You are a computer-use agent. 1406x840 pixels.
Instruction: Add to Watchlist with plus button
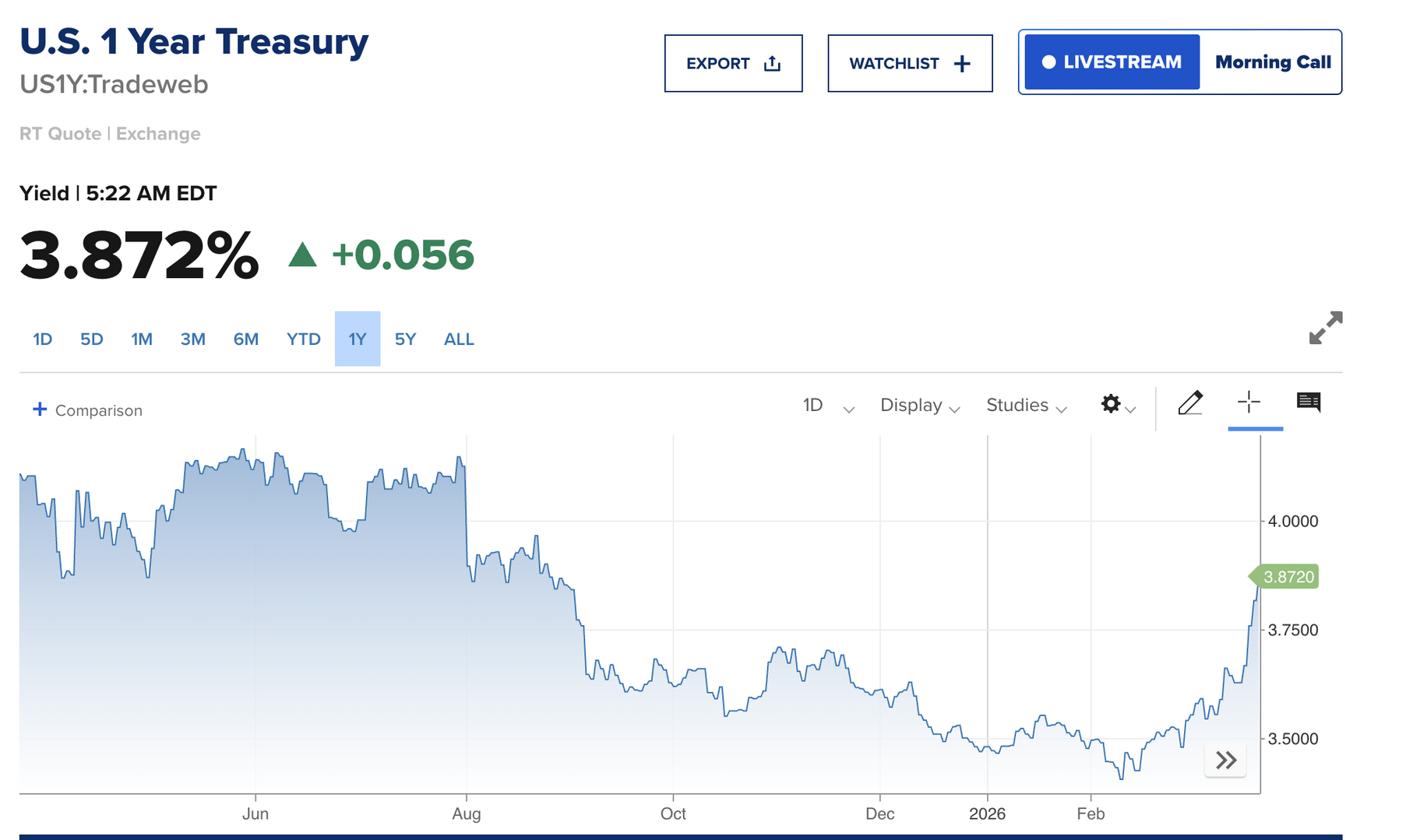coord(910,63)
